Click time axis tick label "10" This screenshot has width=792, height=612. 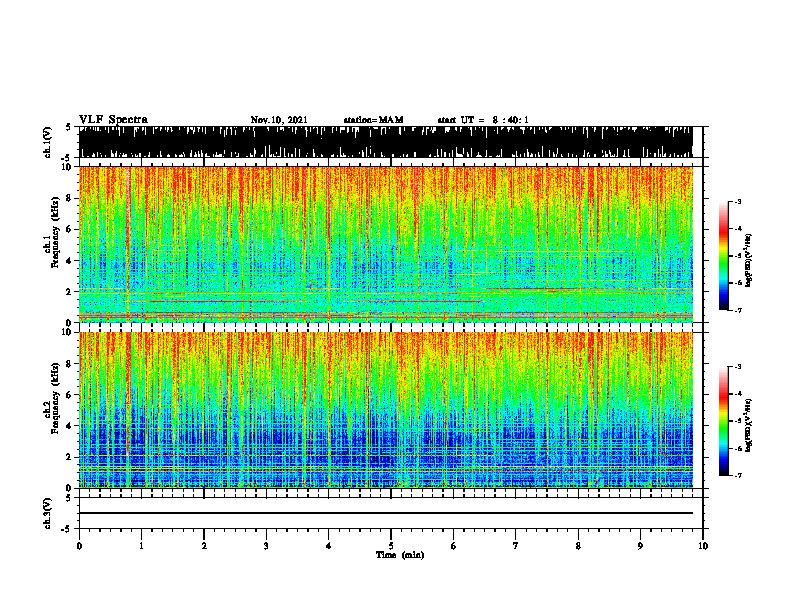703,546
